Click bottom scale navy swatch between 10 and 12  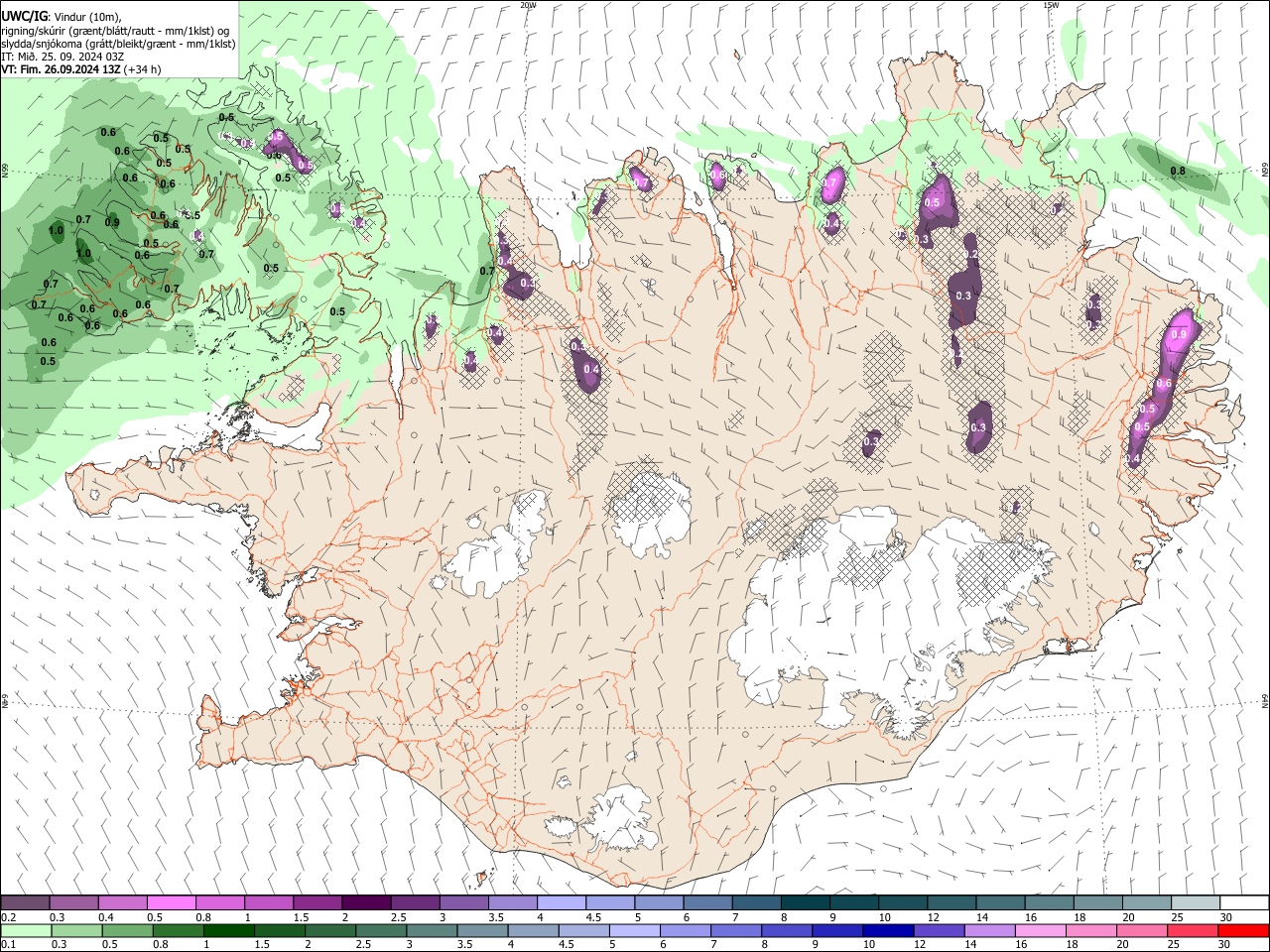pos(886,931)
